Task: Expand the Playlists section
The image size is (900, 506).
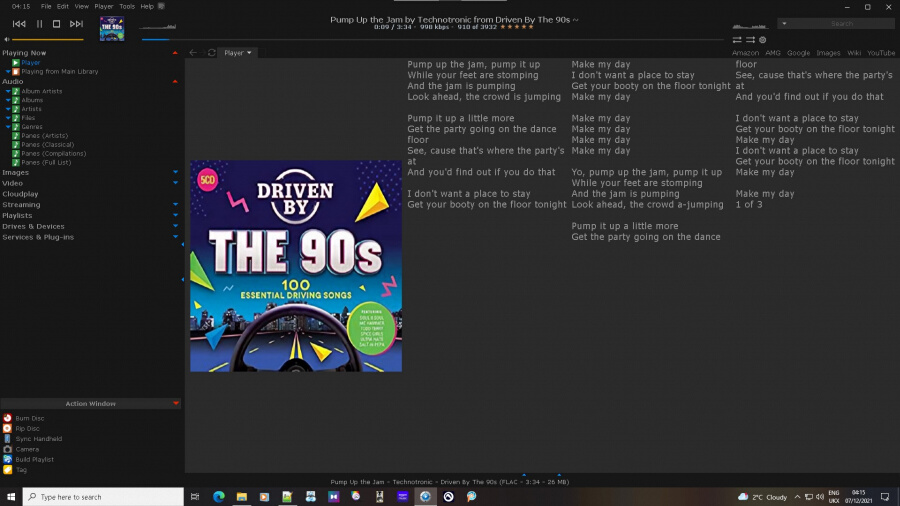Action: click(175, 215)
